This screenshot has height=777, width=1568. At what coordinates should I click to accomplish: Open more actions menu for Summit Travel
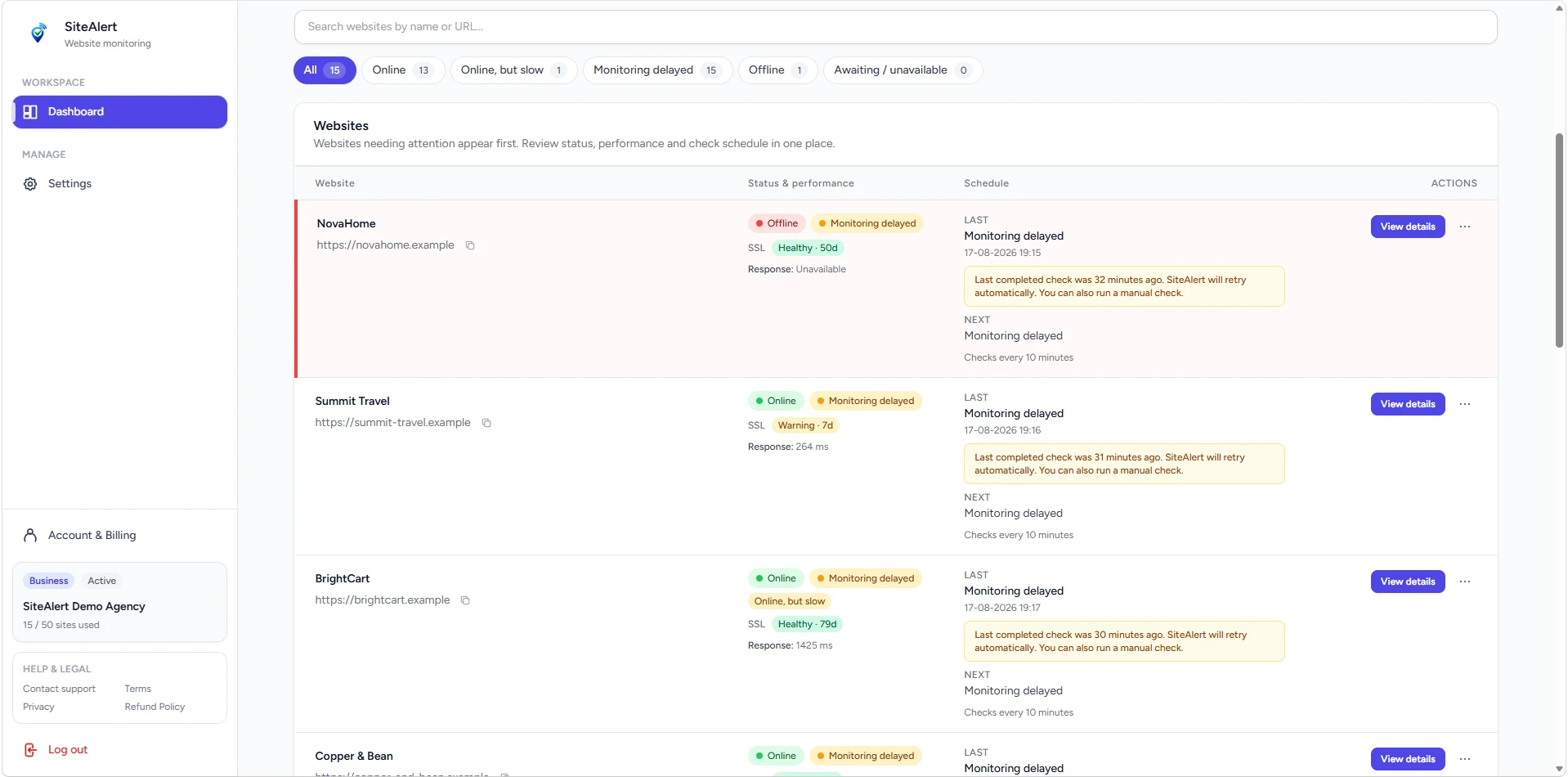point(1465,404)
